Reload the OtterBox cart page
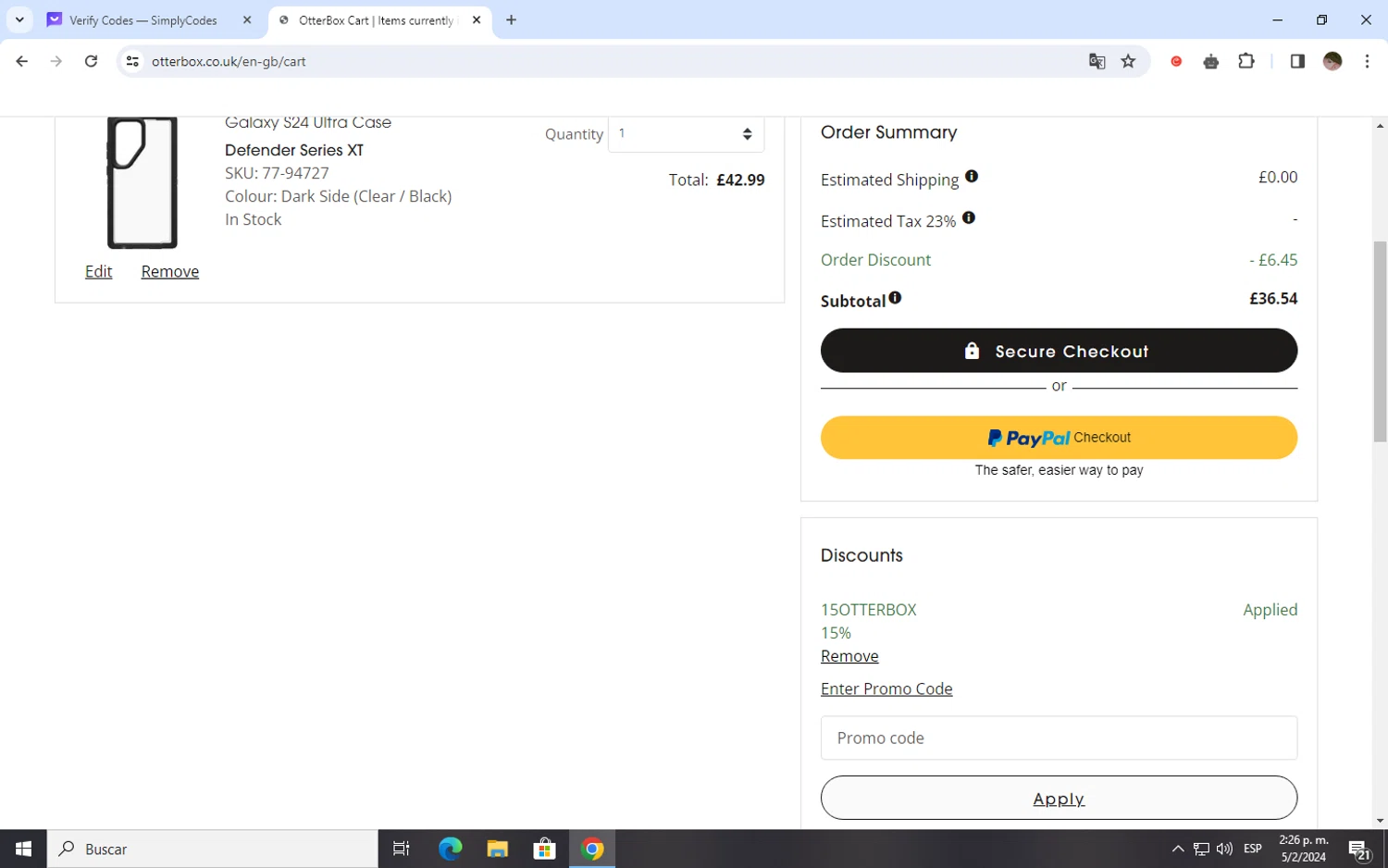The width and height of the screenshot is (1388, 868). [x=91, y=61]
